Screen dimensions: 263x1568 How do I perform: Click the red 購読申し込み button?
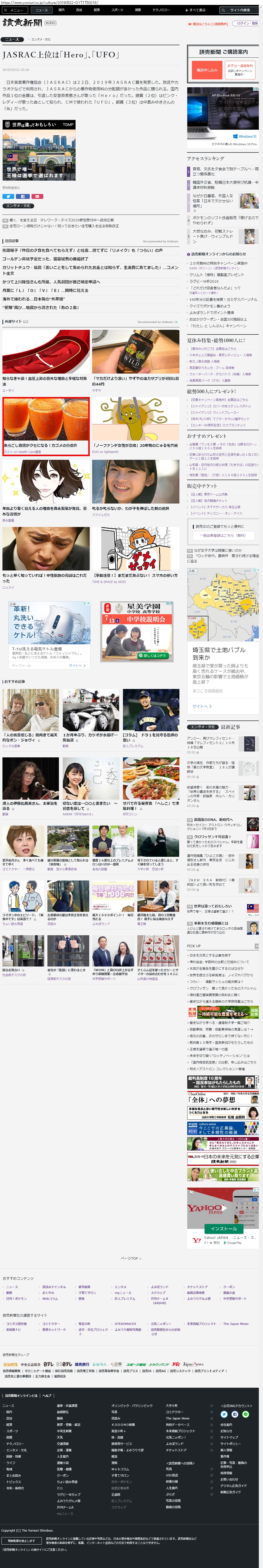(x=207, y=70)
